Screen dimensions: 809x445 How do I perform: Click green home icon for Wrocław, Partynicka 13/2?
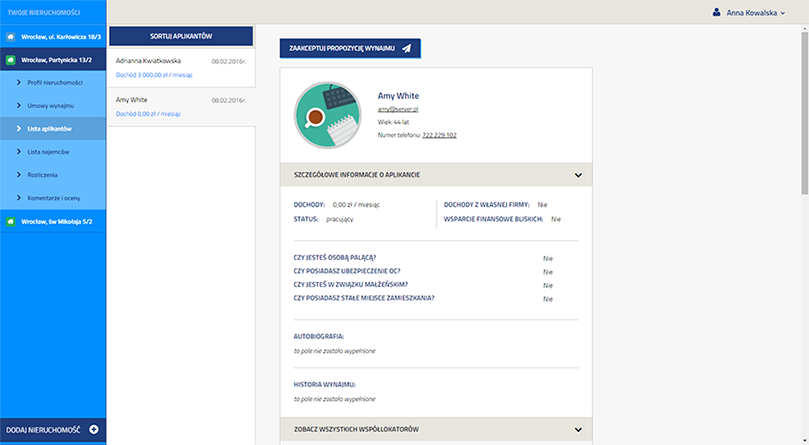pos(10,60)
